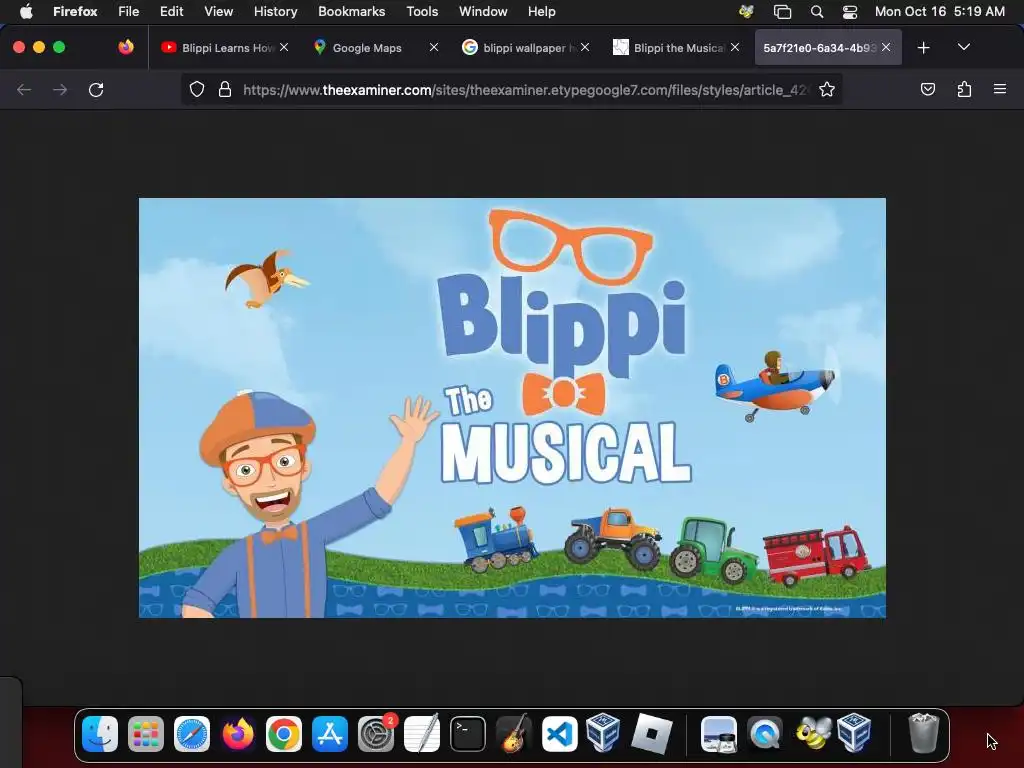The image size is (1024, 768).
Task: Open the History menu
Action: [276, 11]
